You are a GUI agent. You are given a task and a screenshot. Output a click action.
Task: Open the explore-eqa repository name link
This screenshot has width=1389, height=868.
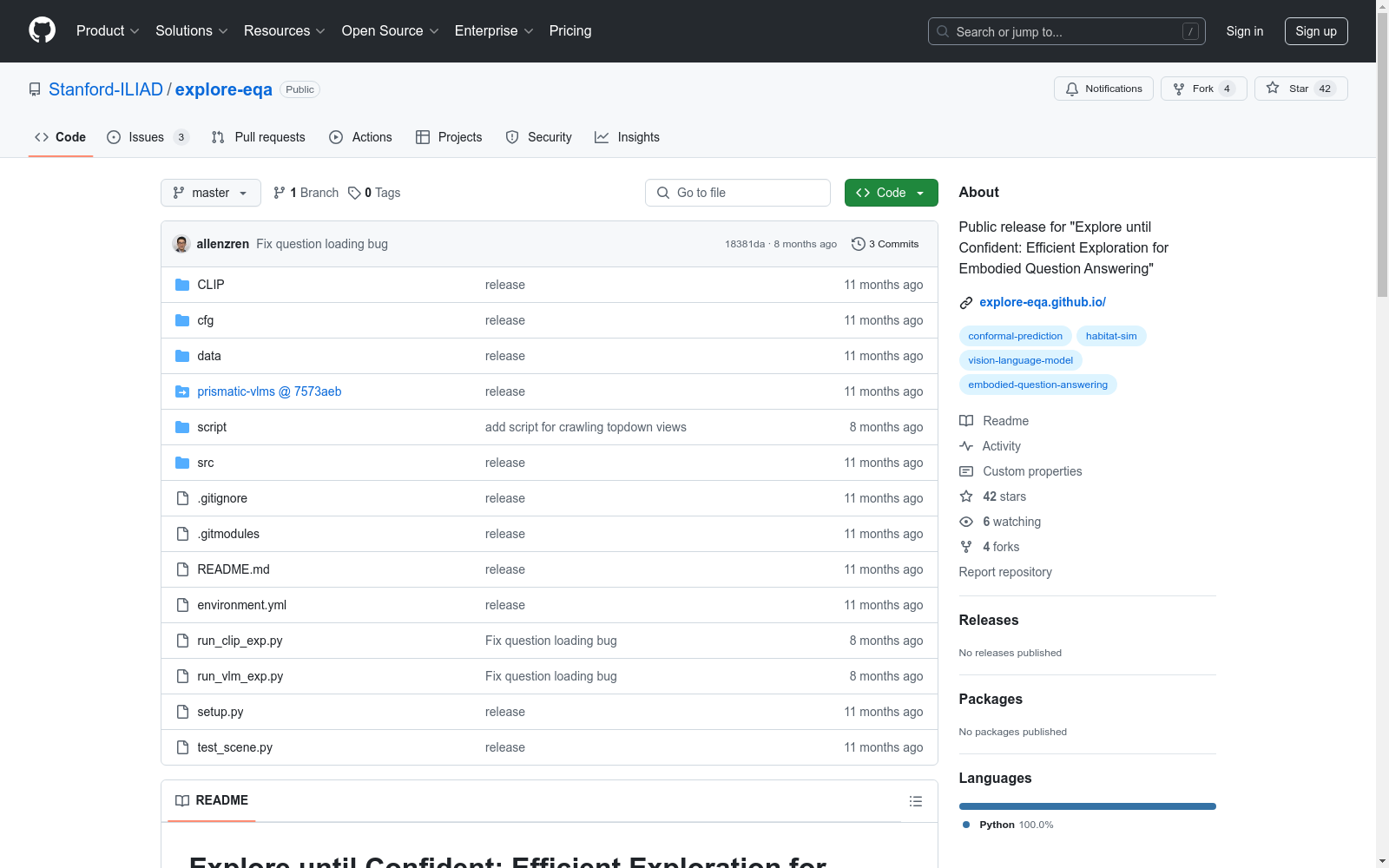pos(224,89)
